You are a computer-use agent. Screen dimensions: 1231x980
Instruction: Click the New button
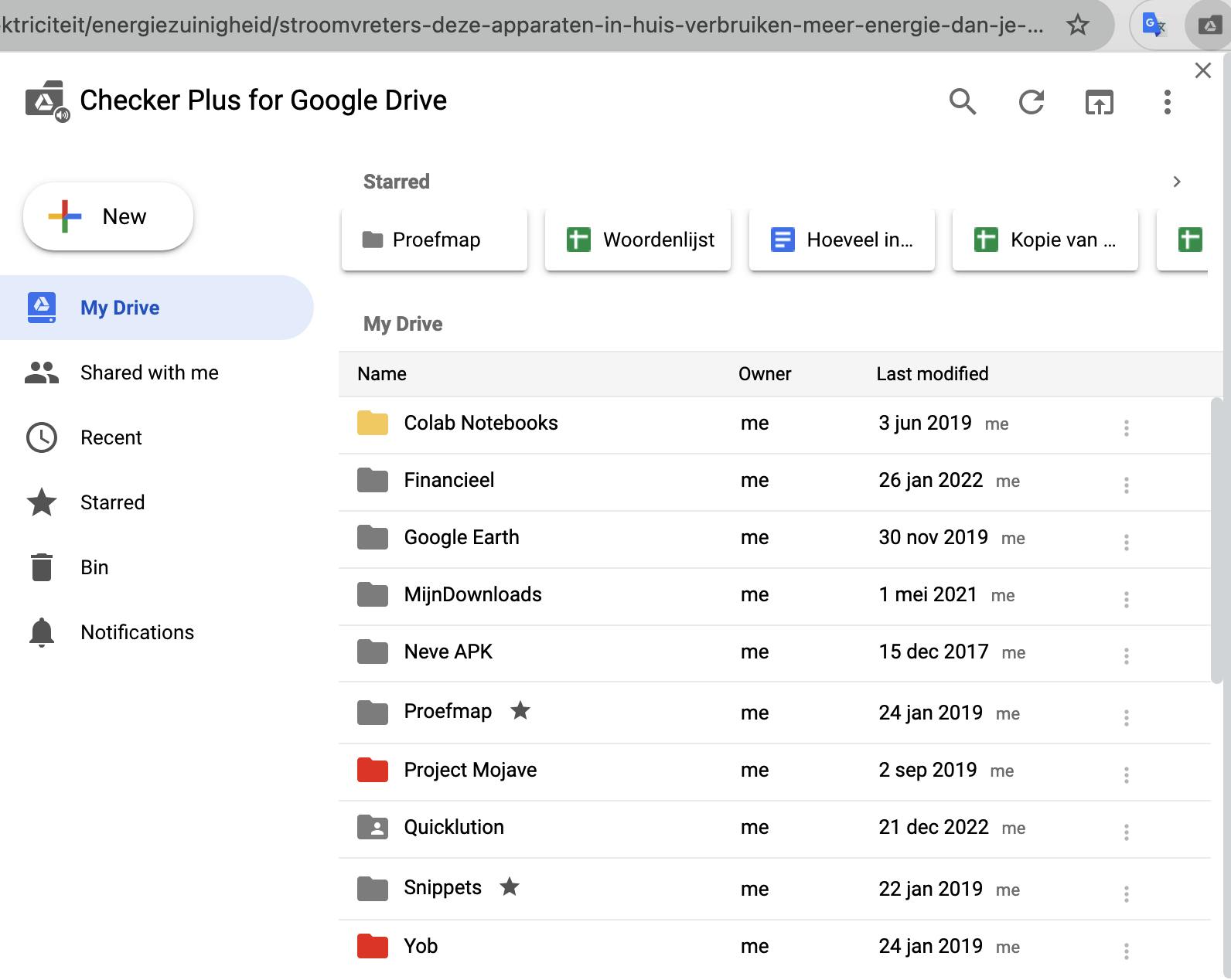click(x=108, y=216)
